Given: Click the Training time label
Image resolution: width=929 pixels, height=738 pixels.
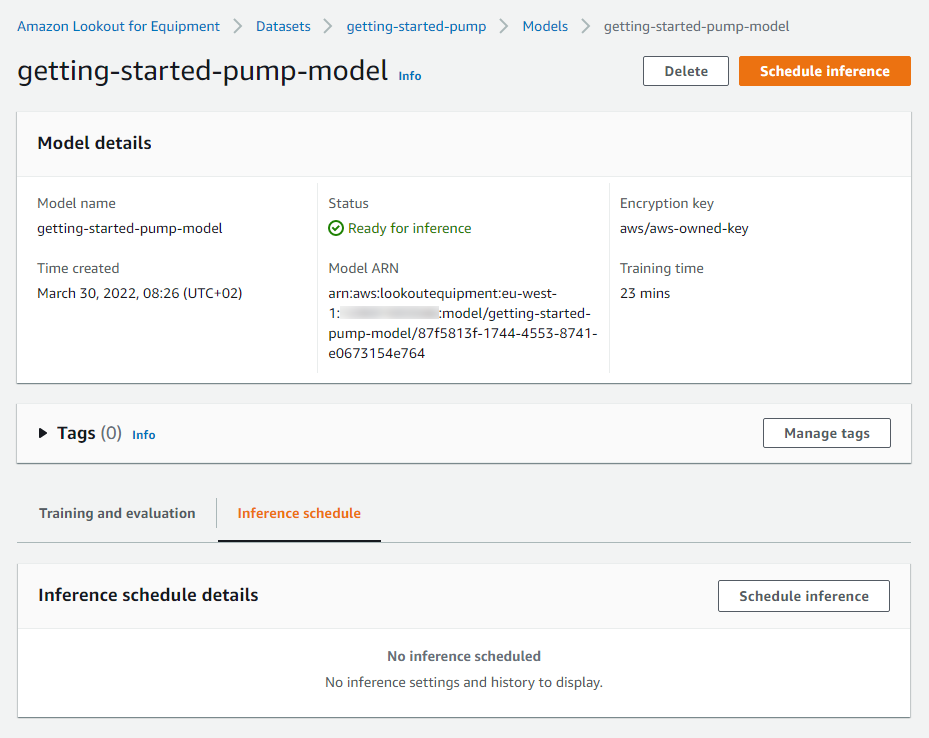Looking at the screenshot, I should 662,268.
